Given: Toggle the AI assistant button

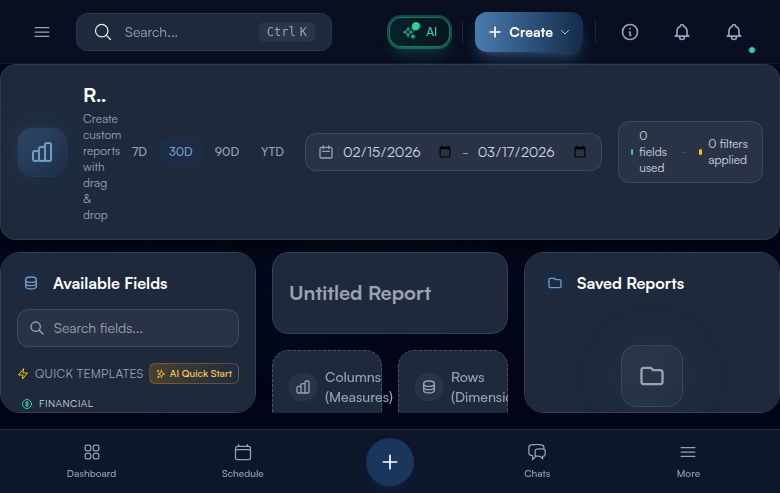Looking at the screenshot, I should [x=420, y=32].
